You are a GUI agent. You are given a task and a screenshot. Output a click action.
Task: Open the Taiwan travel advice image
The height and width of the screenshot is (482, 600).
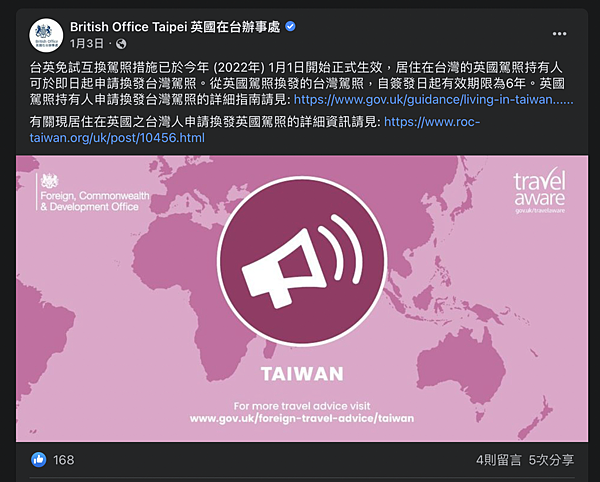pyautogui.click(x=302, y=298)
